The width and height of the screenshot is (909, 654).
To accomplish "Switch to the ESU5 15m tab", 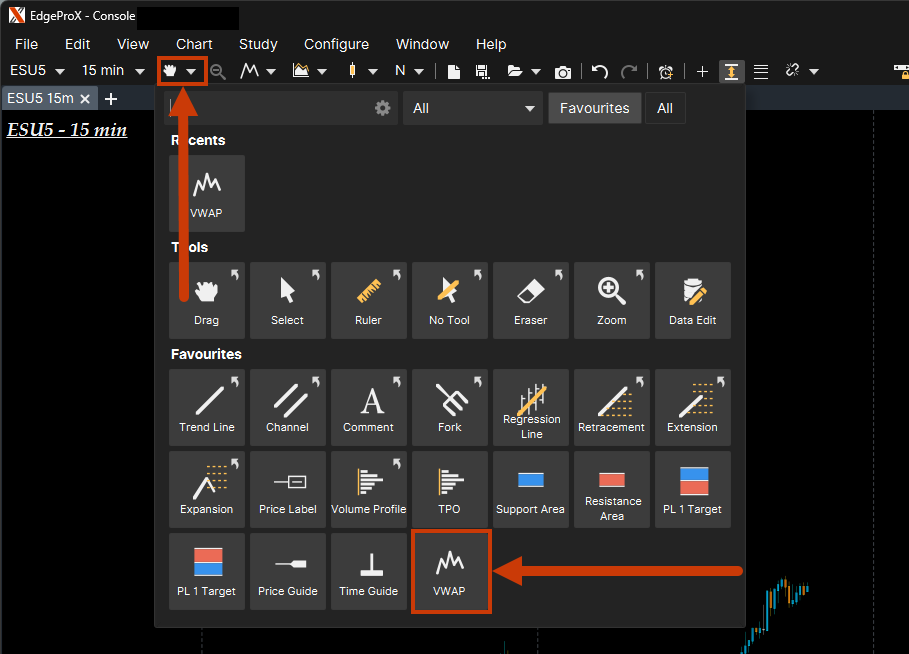I will [40, 98].
